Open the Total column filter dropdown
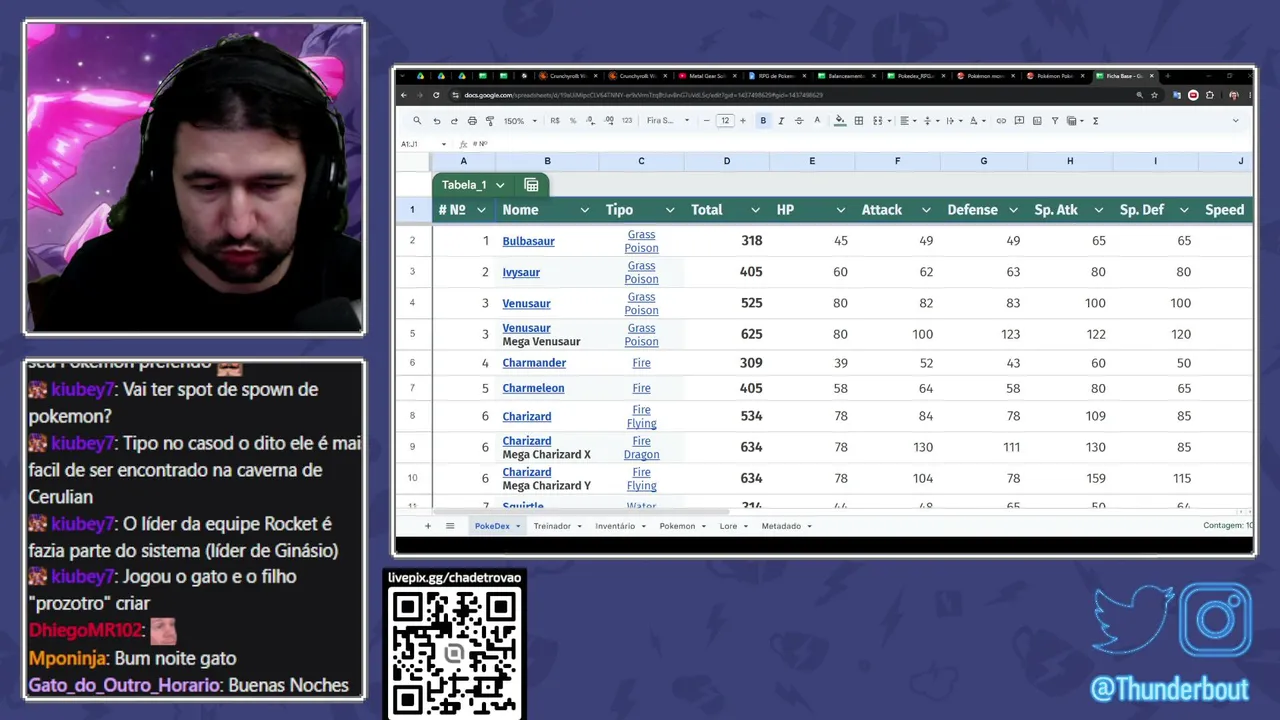 [755, 210]
